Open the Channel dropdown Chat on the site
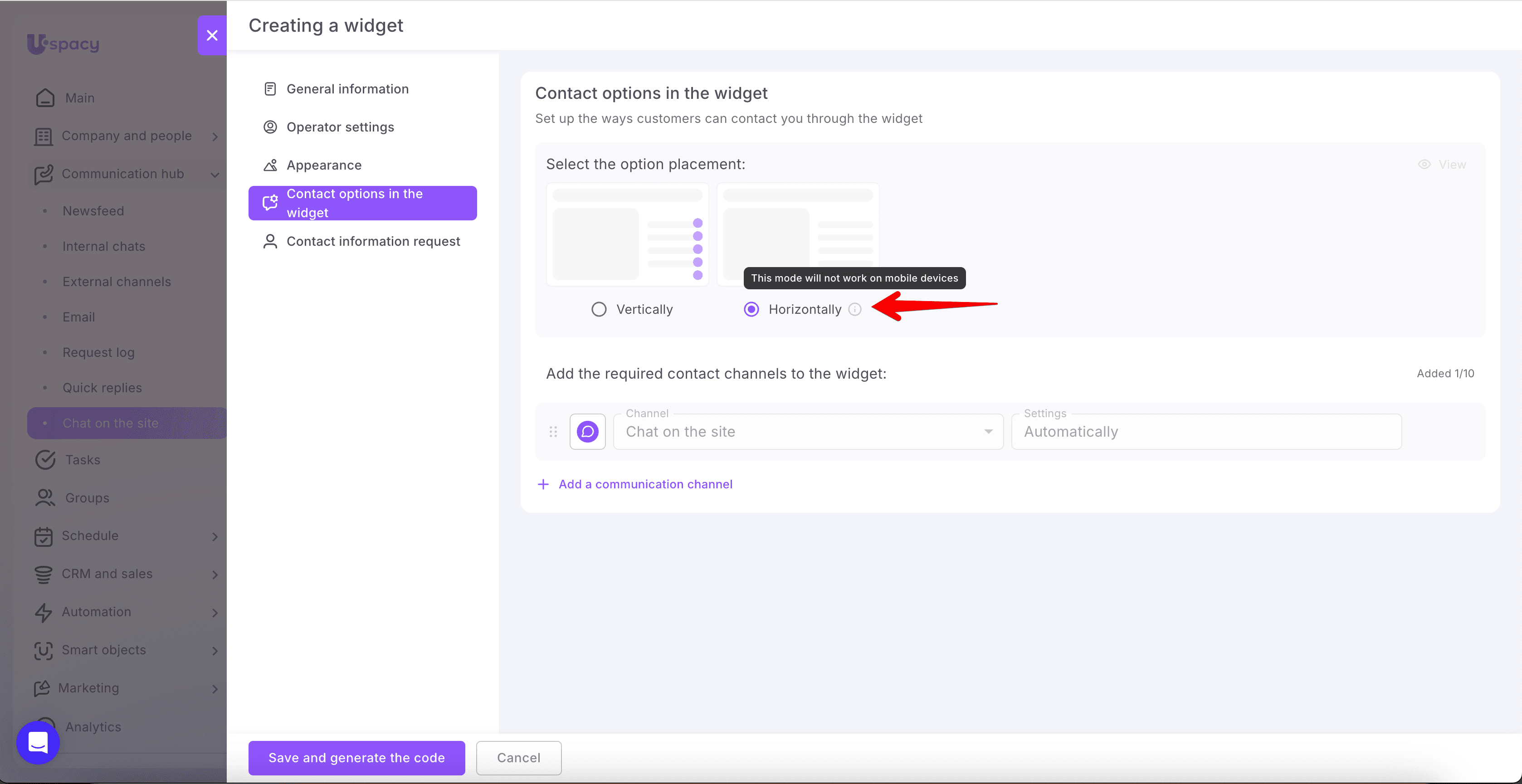This screenshot has width=1522, height=784. [x=808, y=432]
